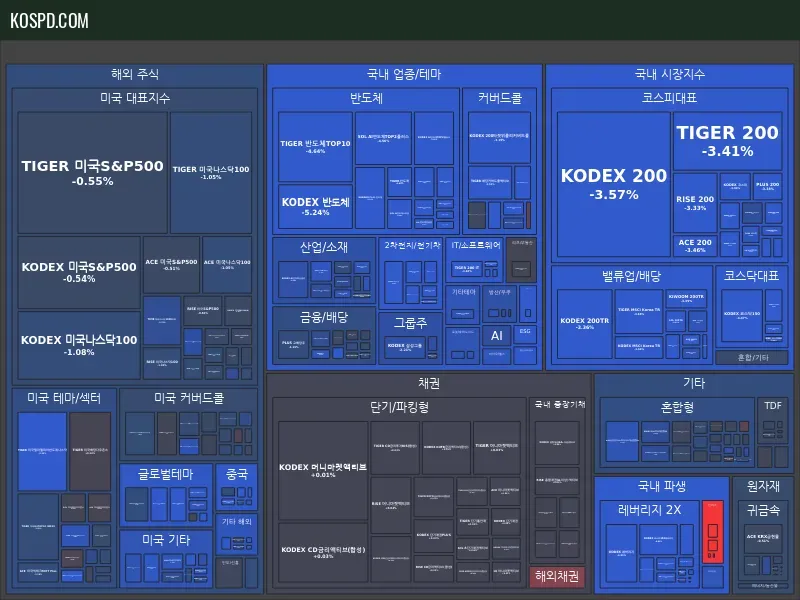800x600 pixels.
Task: Open the ACE 미국S&P500 tile
Action: [171, 264]
